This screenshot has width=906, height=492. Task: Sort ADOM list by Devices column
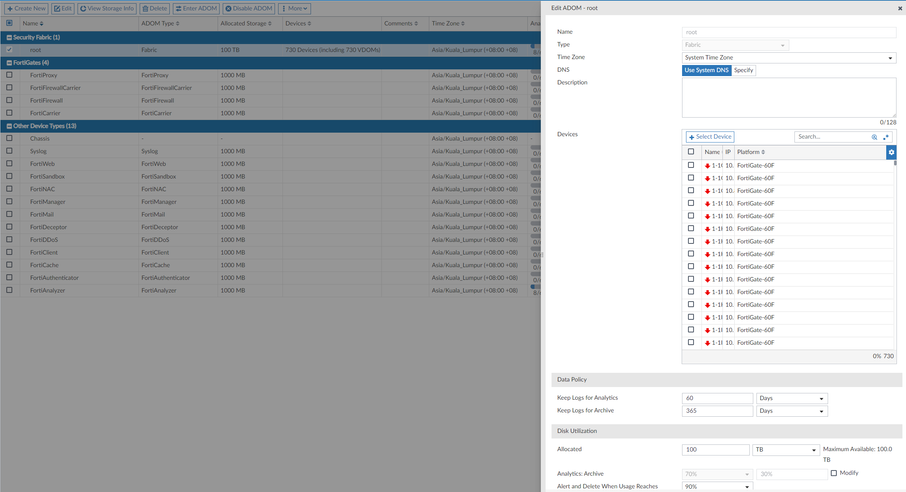point(298,24)
